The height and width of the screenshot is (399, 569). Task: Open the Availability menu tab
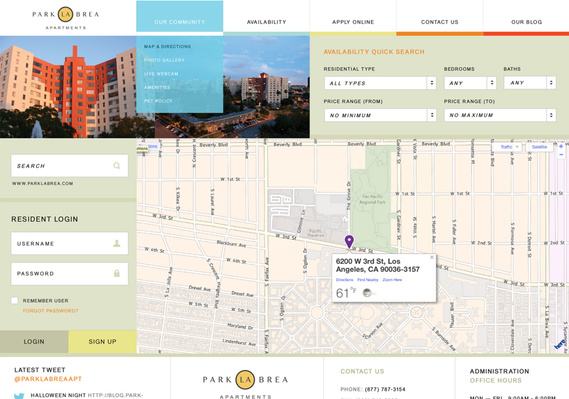266,22
